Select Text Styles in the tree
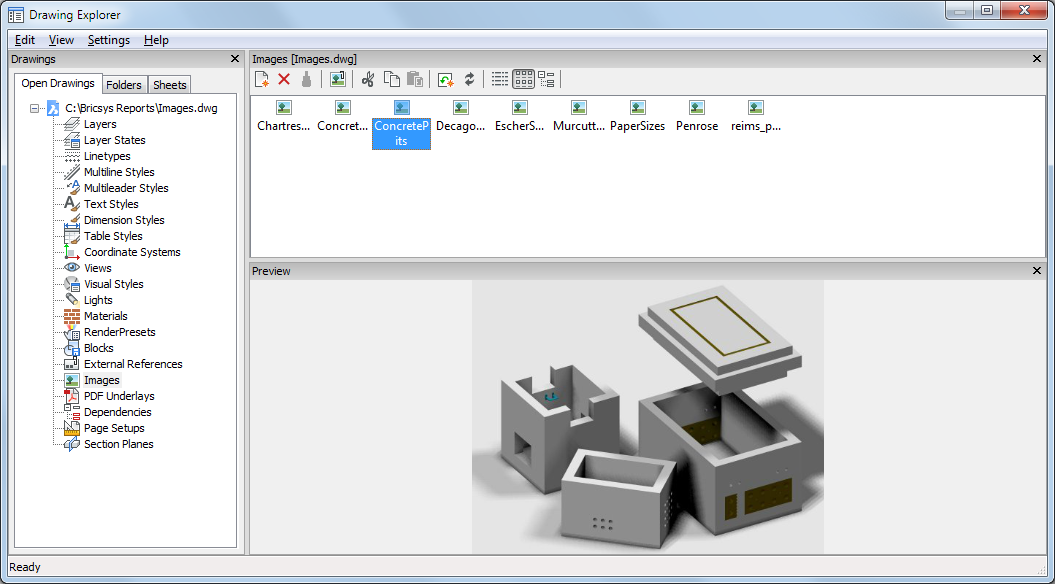The image size is (1055, 584). (x=111, y=204)
